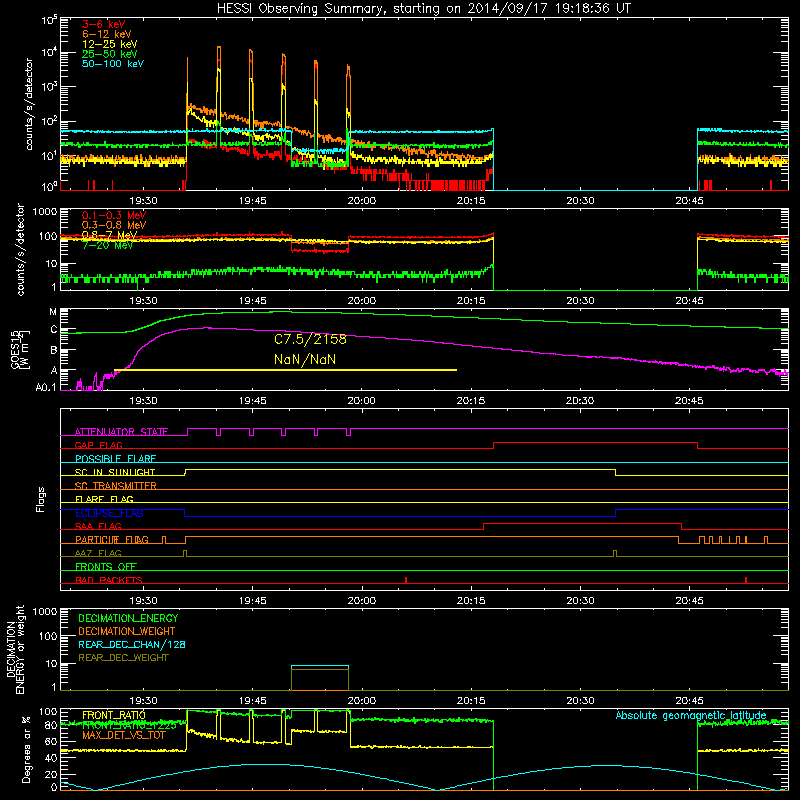Select the SAA_FLAG label
This screenshot has width=800, height=800.
point(98,526)
